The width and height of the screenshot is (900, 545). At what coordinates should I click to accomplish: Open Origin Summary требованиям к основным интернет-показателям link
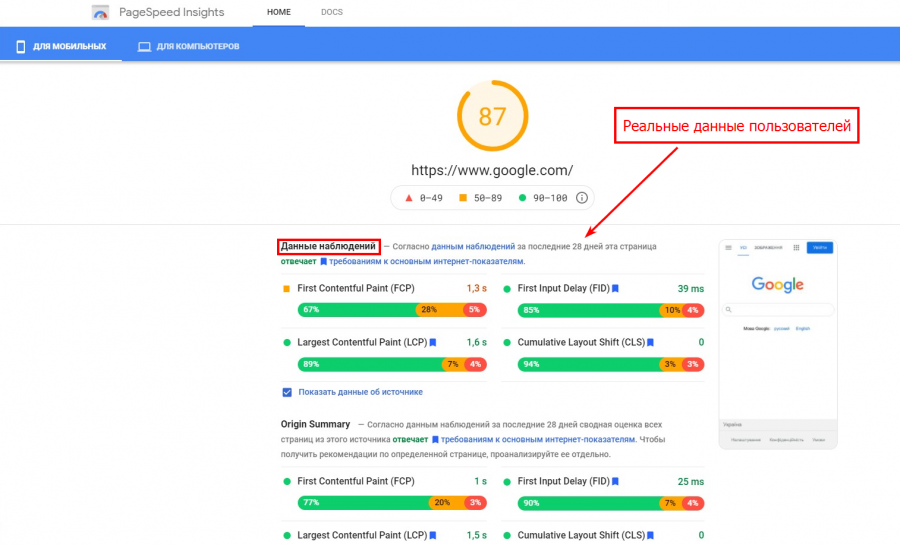point(538,439)
